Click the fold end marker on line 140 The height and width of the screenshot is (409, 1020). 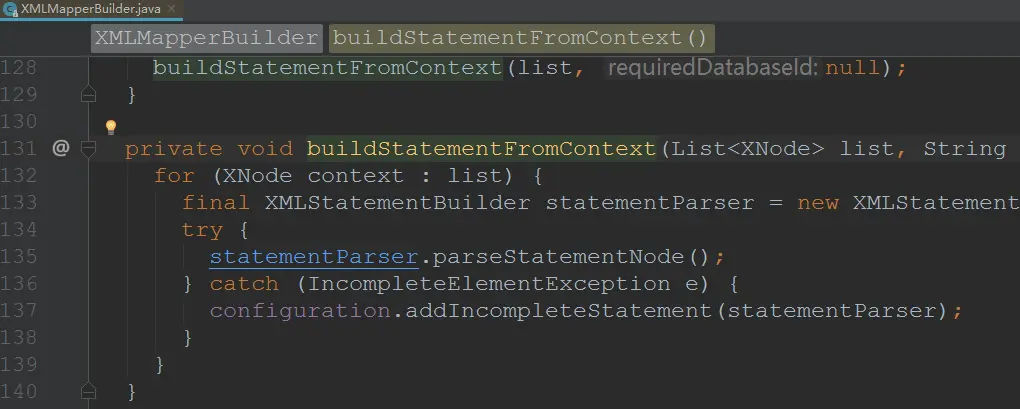[88, 391]
